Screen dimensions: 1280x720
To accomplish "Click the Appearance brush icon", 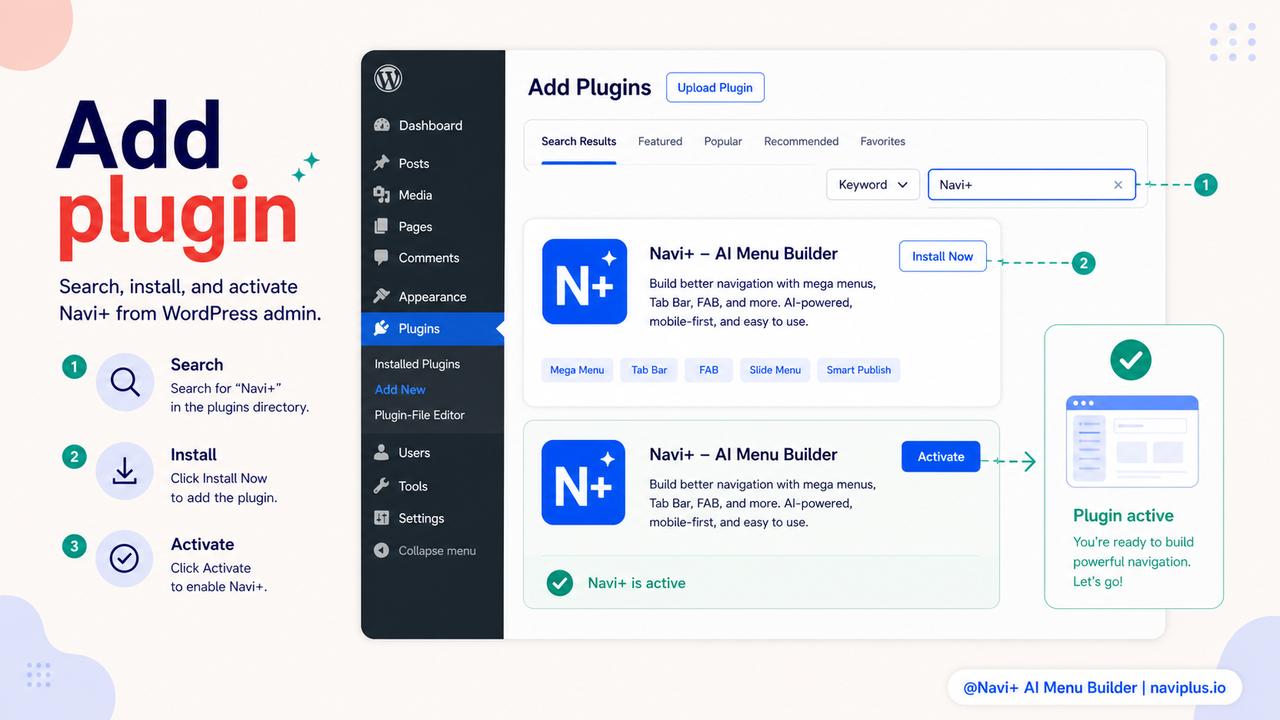I will pos(381,296).
